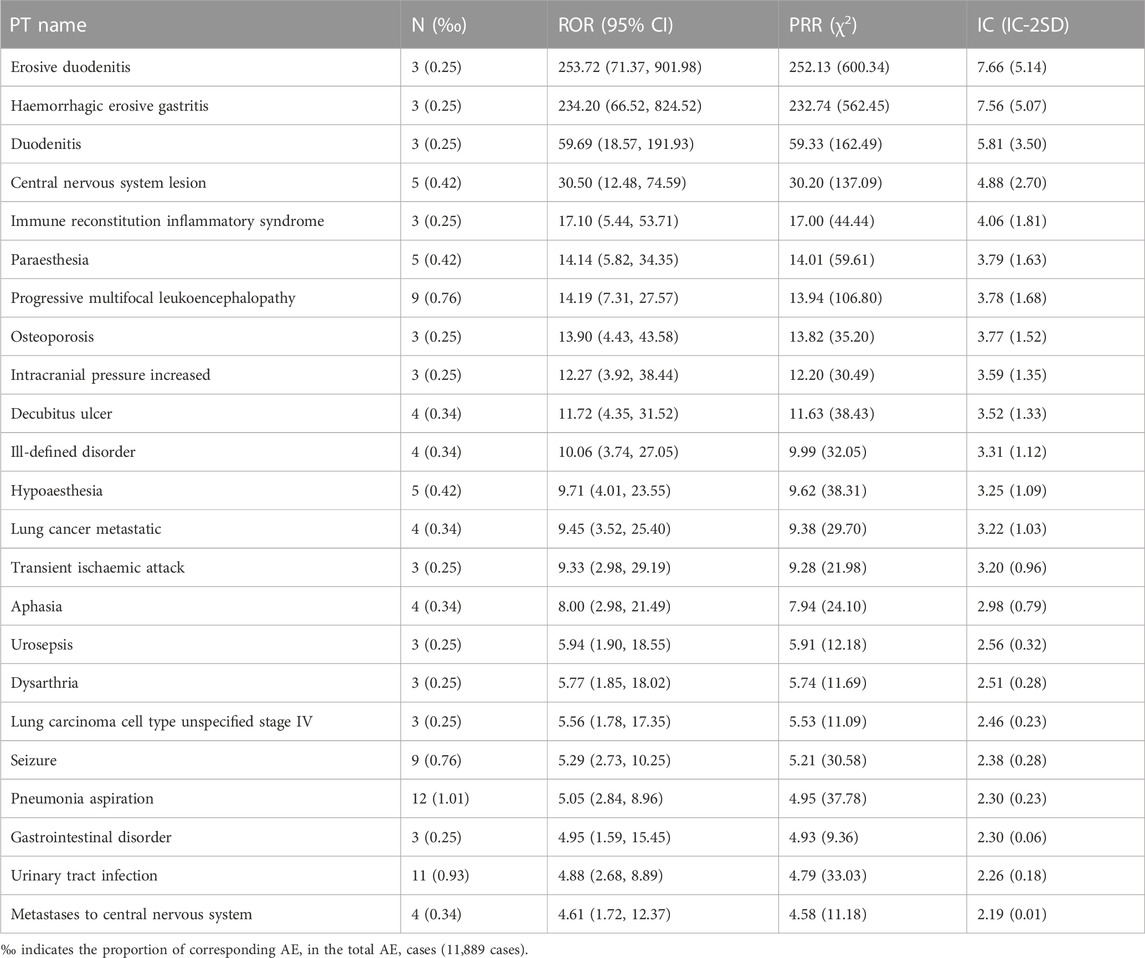Screen dimensions: 1145x958
Task: Select 'Lung cancer metastatic' cell
Action: (x=85, y=529)
